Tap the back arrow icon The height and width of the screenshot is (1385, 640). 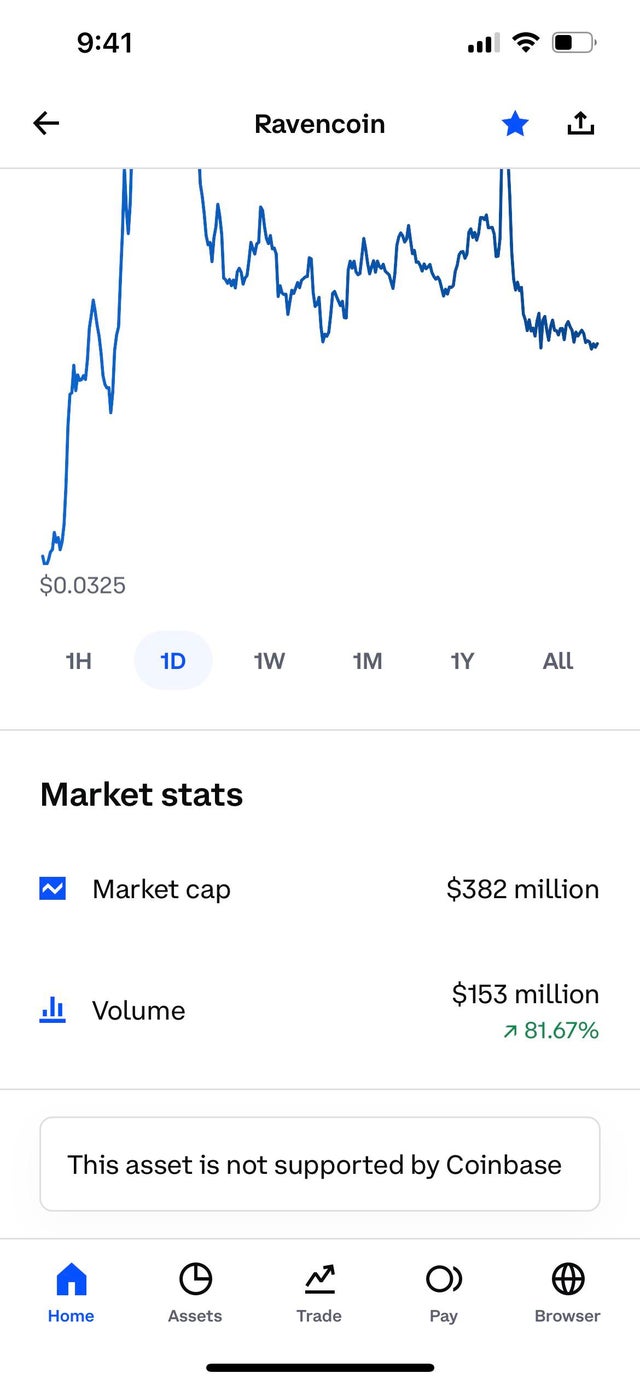(46, 124)
